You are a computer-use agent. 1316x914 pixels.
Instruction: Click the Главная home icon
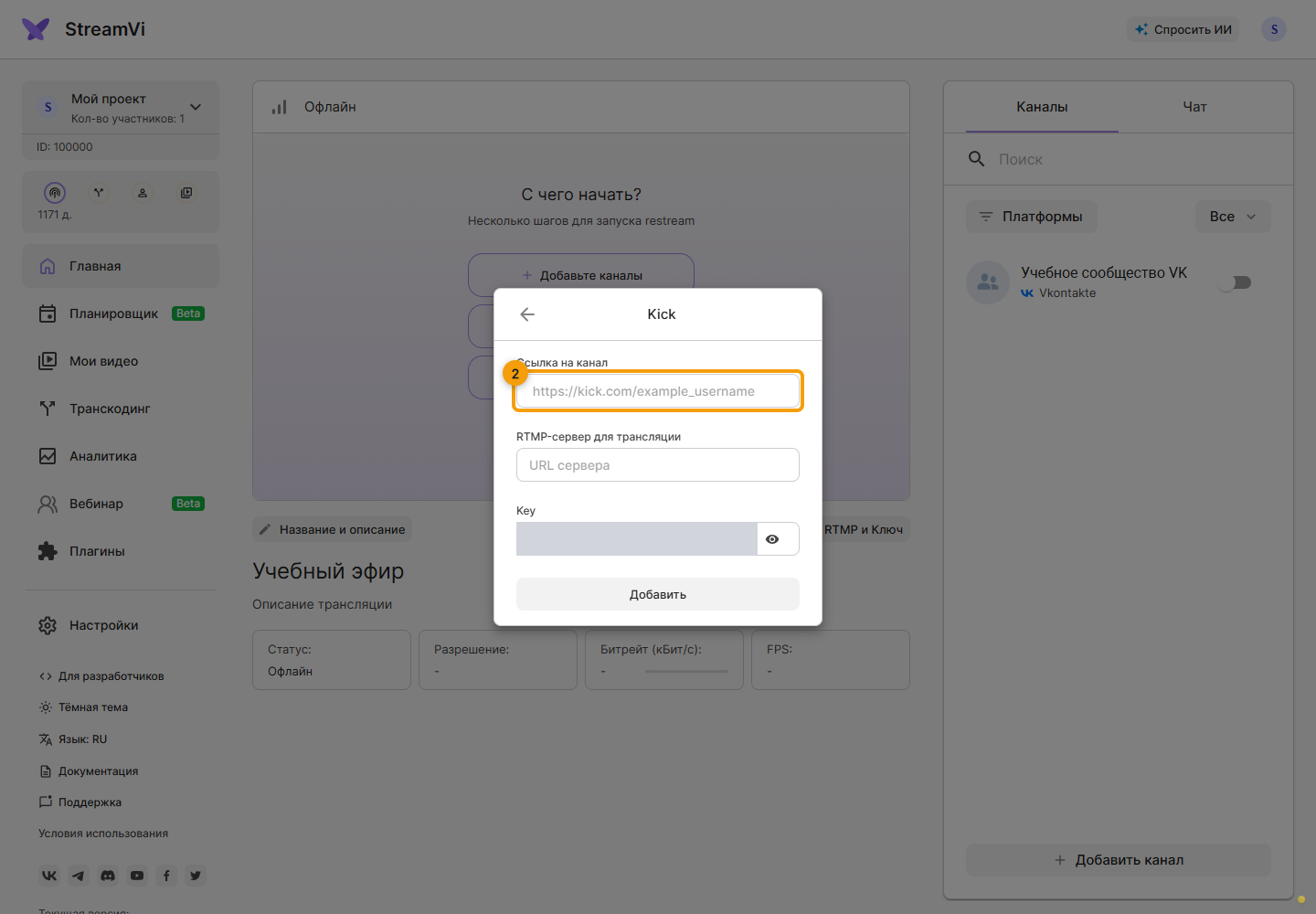[48, 266]
